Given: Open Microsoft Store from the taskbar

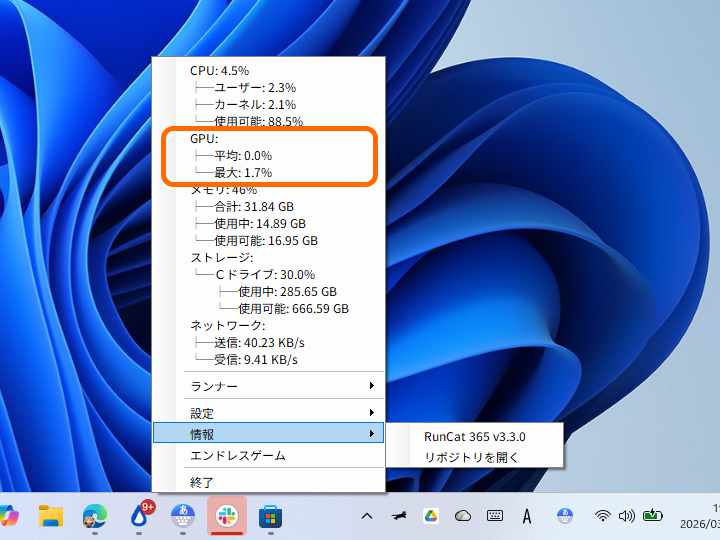Looking at the screenshot, I should coord(271,517).
